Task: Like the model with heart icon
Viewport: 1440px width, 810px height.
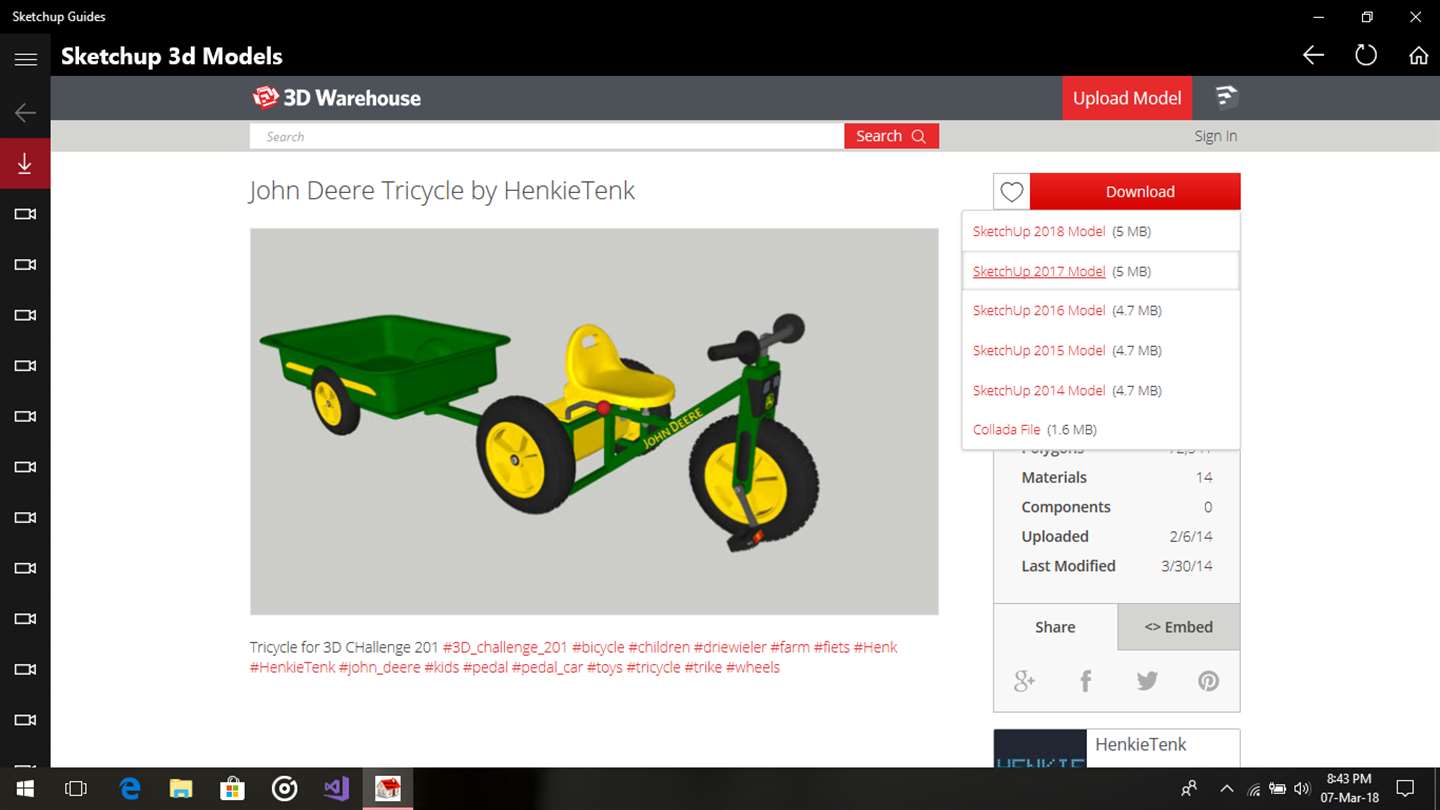Action: pos(1012,192)
